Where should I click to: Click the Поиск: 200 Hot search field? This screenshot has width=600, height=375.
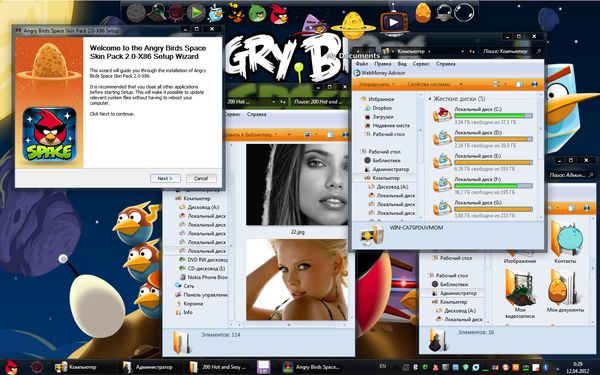tap(319, 102)
